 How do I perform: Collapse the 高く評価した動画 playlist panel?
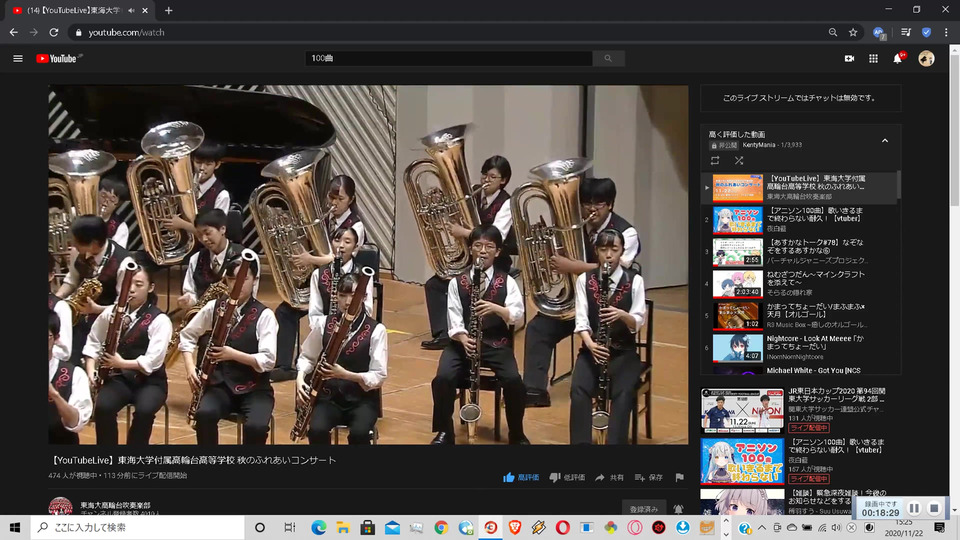point(885,140)
